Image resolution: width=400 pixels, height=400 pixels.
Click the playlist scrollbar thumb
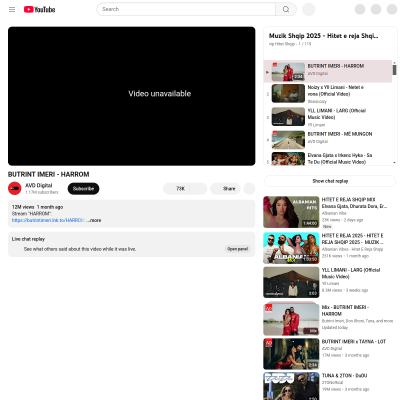394,70
